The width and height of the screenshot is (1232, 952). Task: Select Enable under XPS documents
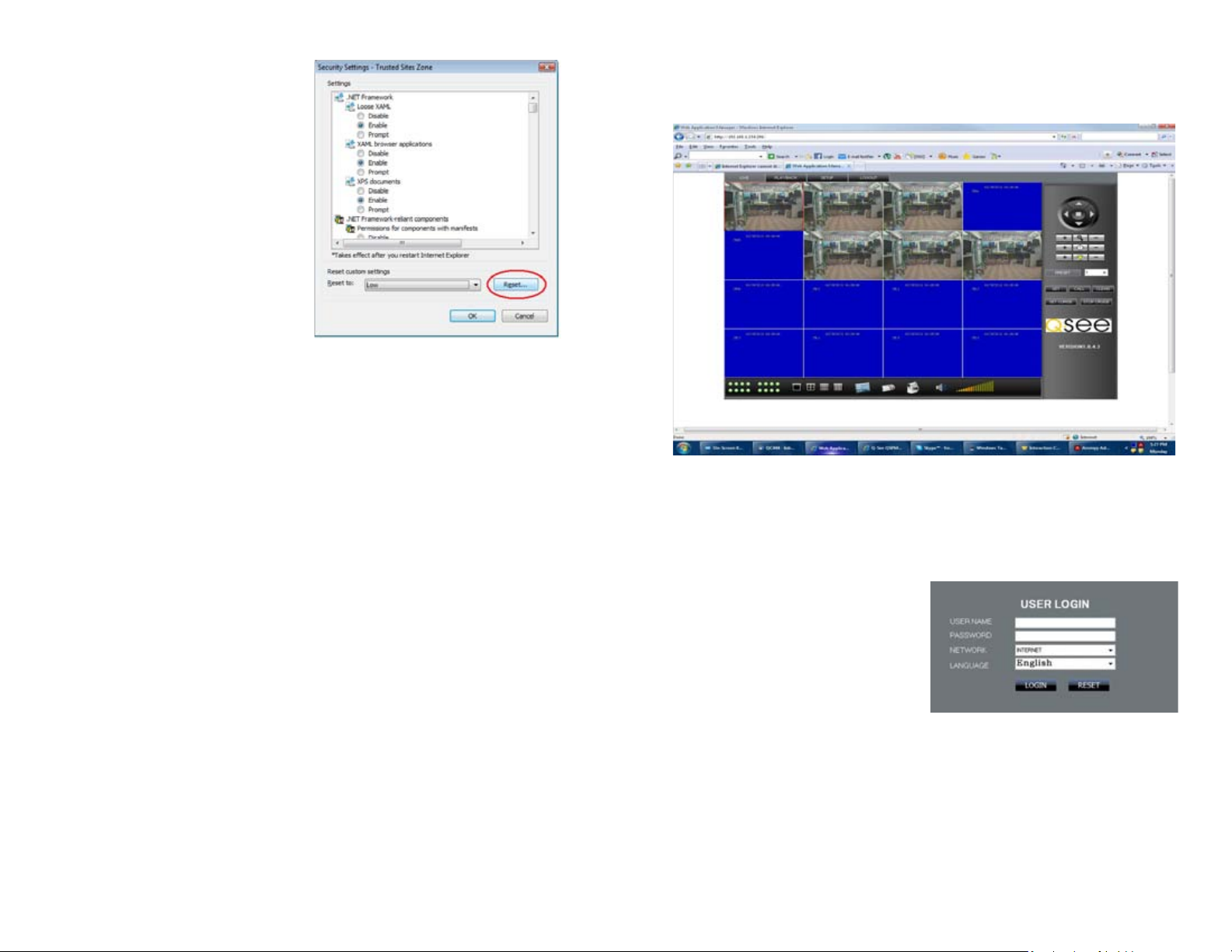tap(361, 200)
